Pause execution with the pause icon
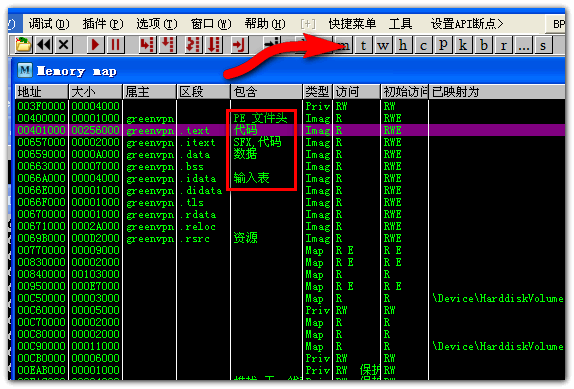 [x=115, y=45]
